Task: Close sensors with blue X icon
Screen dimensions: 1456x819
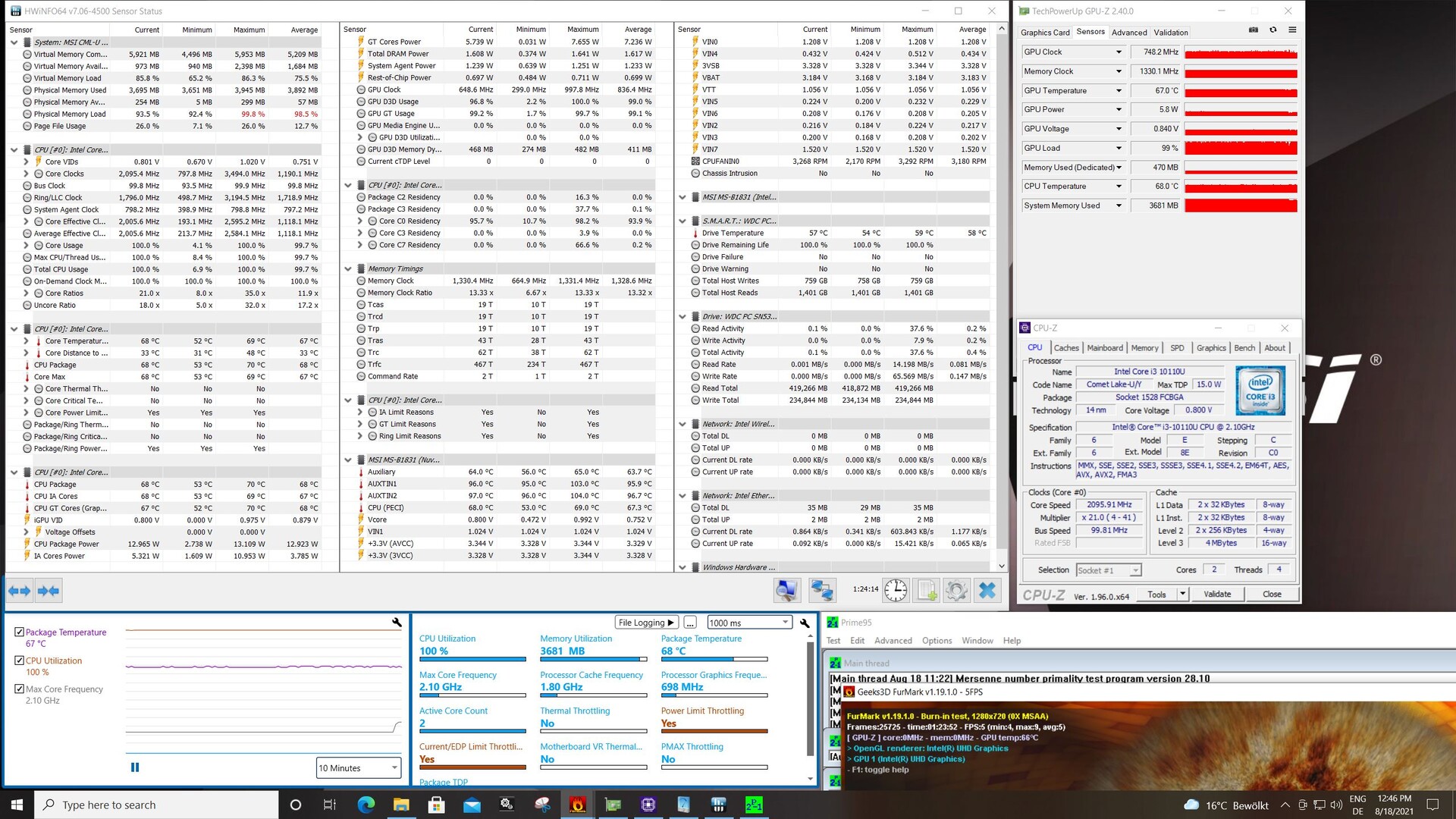Action: 987,590
